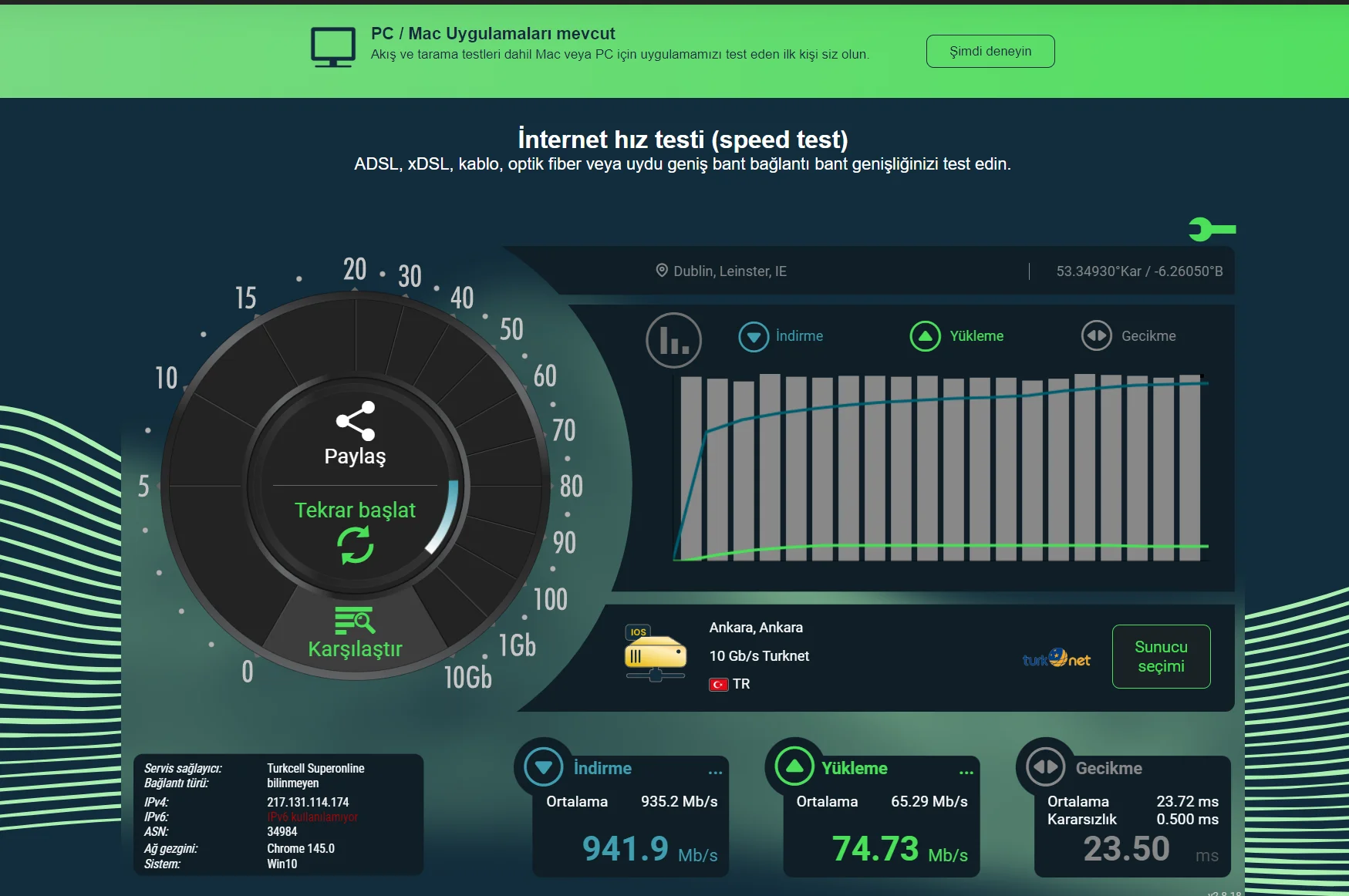Click the 941.9 Mb/s download result
The height and width of the screenshot is (896, 1349).
650,849
